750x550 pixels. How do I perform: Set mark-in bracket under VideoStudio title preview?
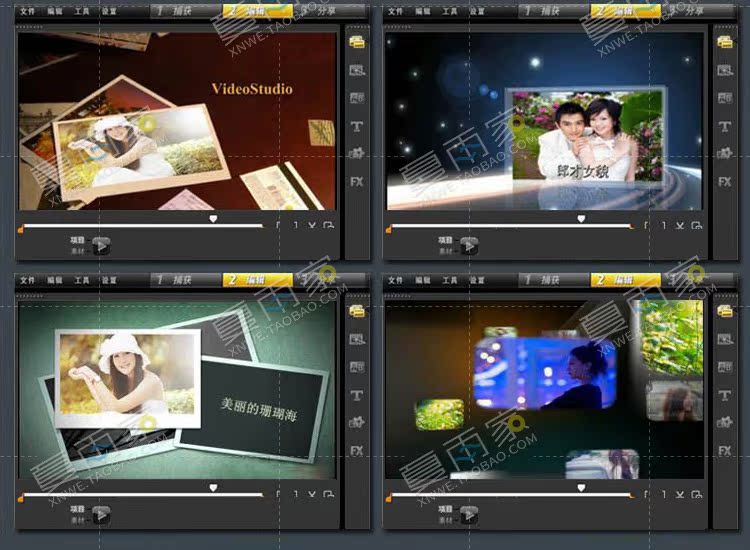point(278,225)
